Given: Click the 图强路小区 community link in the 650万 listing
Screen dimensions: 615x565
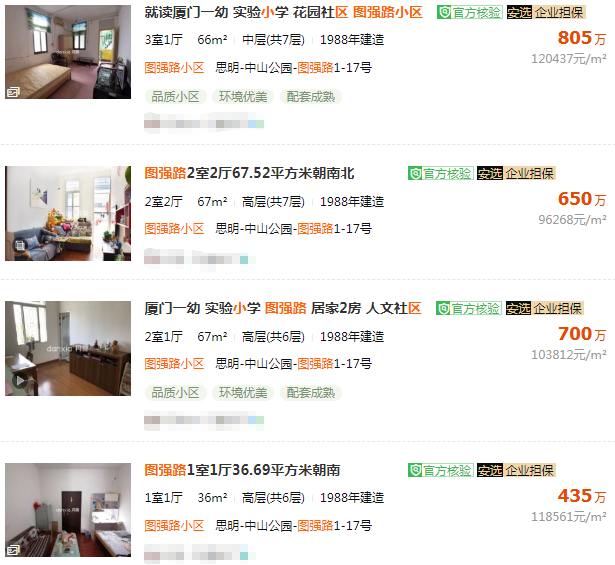Looking at the screenshot, I should 174,228.
